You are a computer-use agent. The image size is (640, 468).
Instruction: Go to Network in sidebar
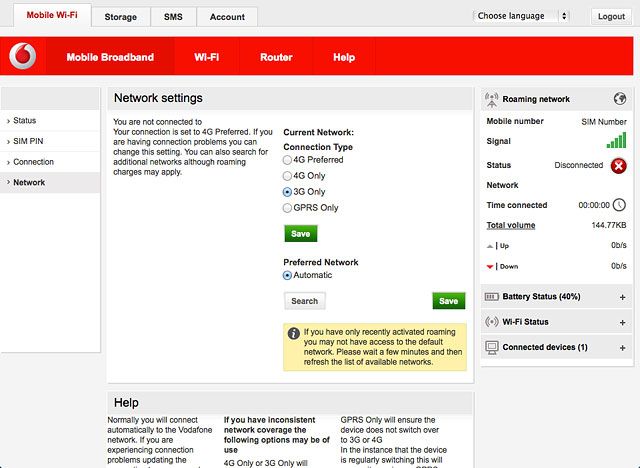tap(50, 182)
